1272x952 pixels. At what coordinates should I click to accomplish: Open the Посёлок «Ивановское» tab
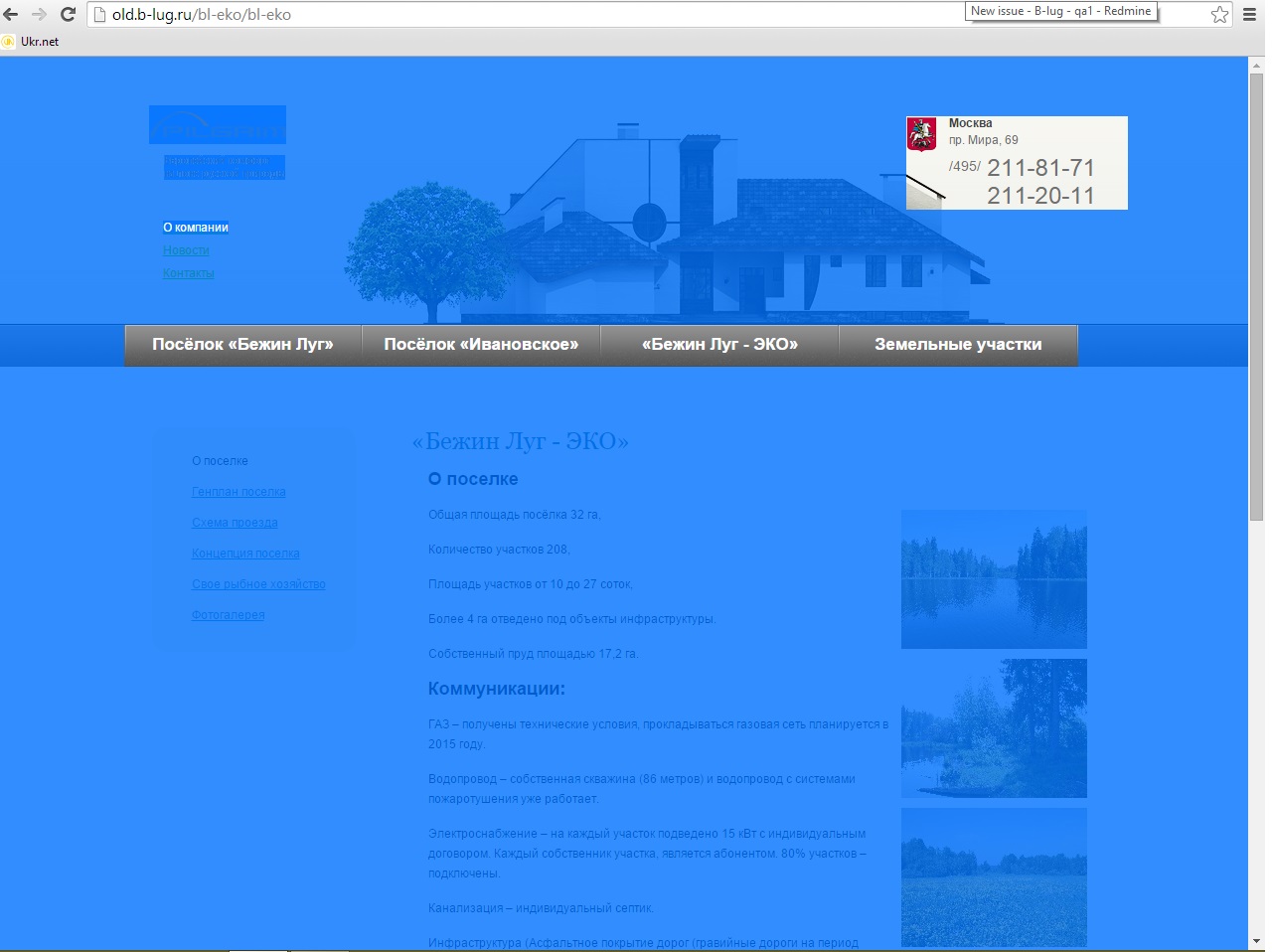pyautogui.click(x=481, y=345)
